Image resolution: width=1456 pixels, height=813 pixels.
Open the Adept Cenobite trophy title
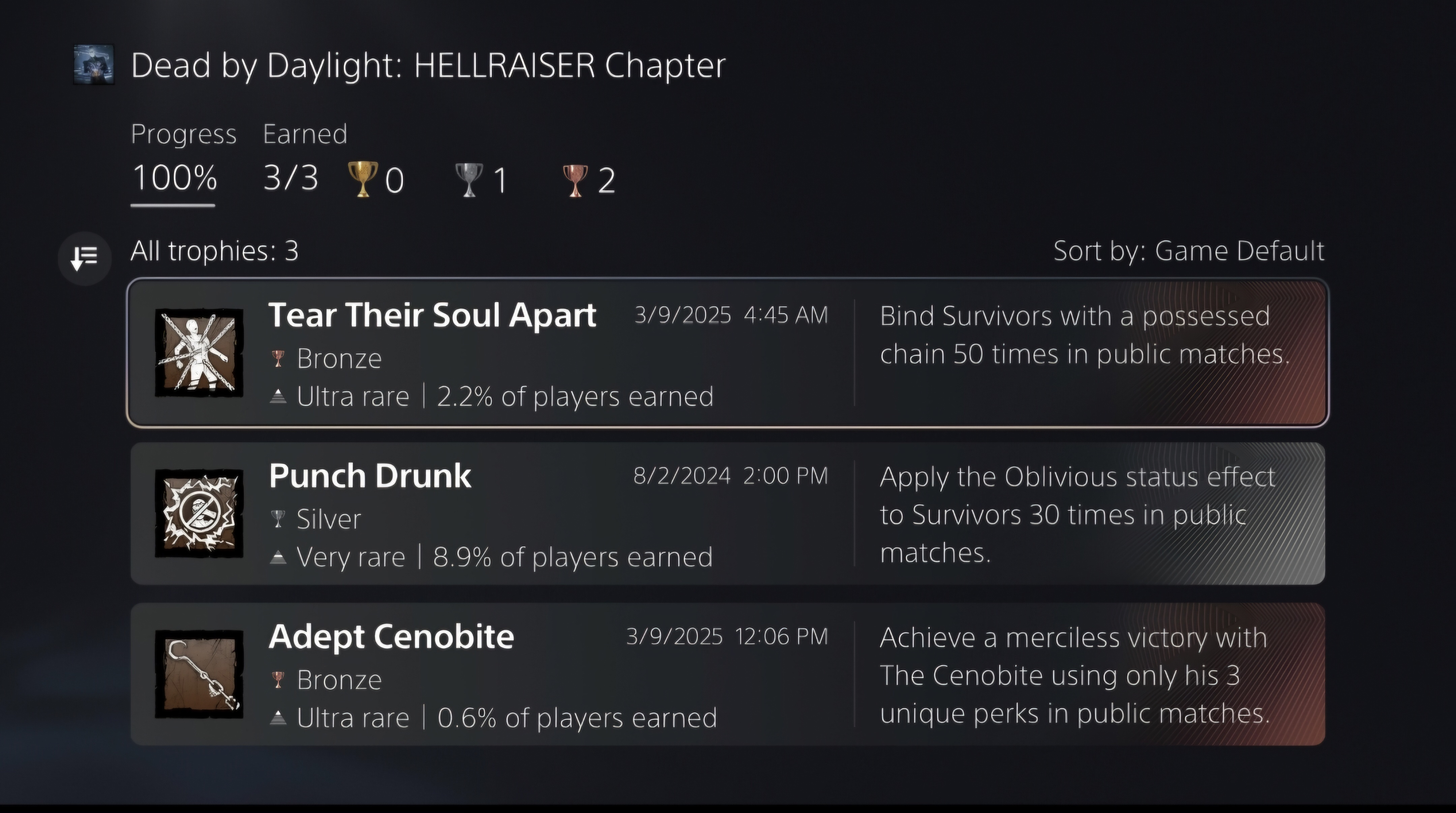[391, 637]
